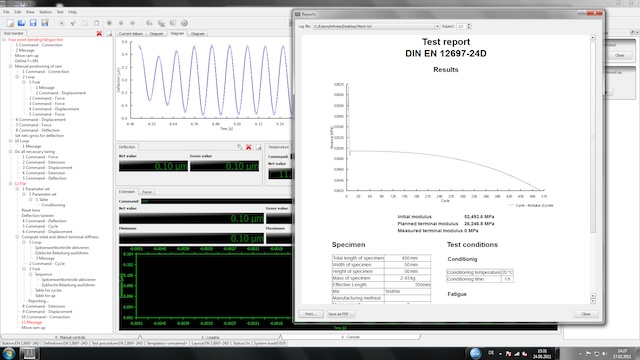Click the wrench settings icon in Deflection panel
The width and height of the screenshot is (640, 360).
coord(240,147)
